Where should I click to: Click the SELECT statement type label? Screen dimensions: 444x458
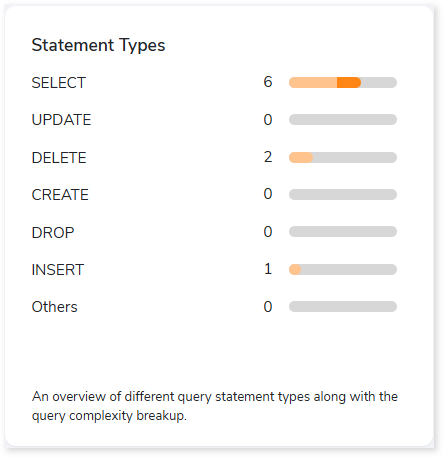[59, 83]
